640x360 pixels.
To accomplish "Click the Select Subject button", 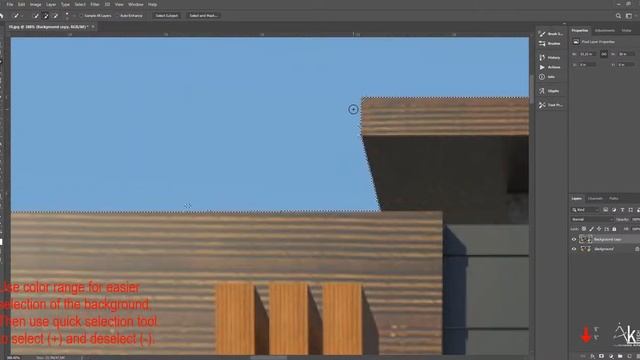I will 167,16.
